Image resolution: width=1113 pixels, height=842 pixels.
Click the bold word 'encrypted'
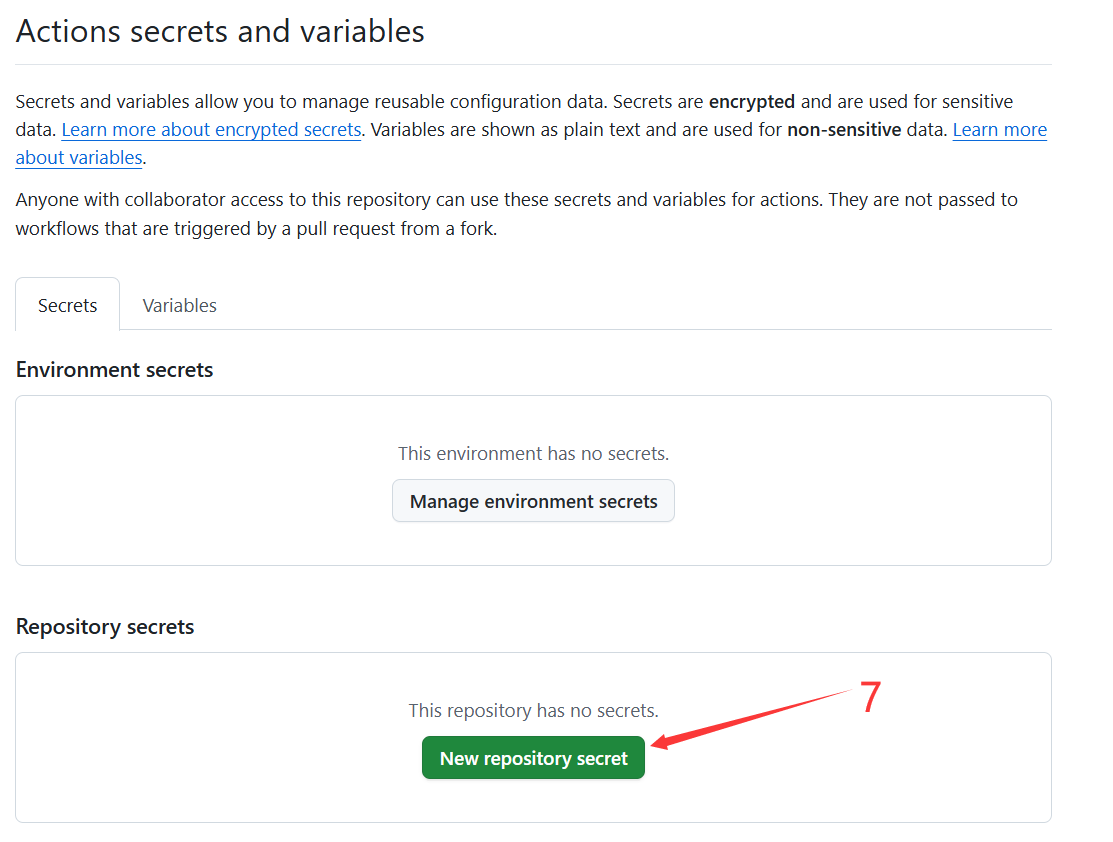(752, 102)
